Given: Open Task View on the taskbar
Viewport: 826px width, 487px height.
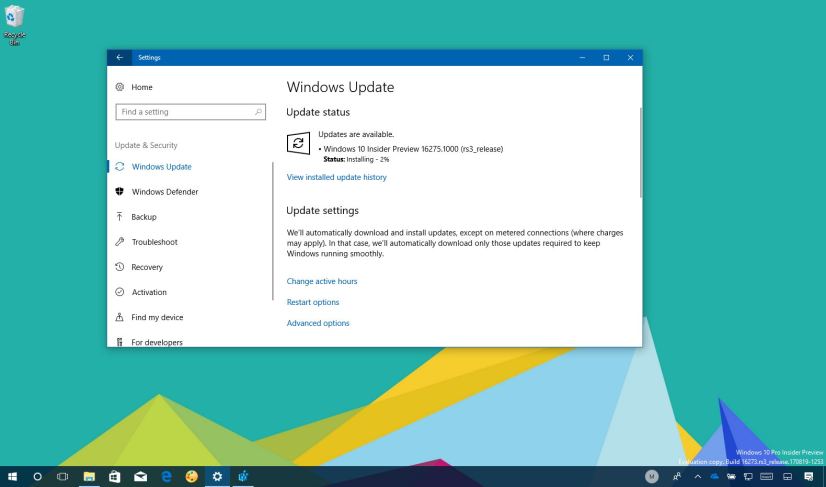Looking at the screenshot, I should (x=63, y=476).
